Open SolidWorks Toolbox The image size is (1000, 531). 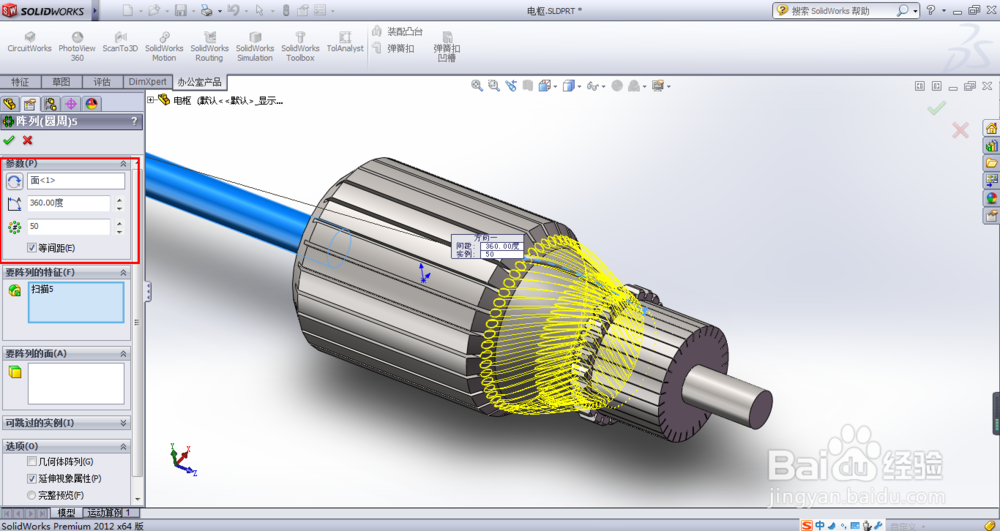click(x=300, y=47)
